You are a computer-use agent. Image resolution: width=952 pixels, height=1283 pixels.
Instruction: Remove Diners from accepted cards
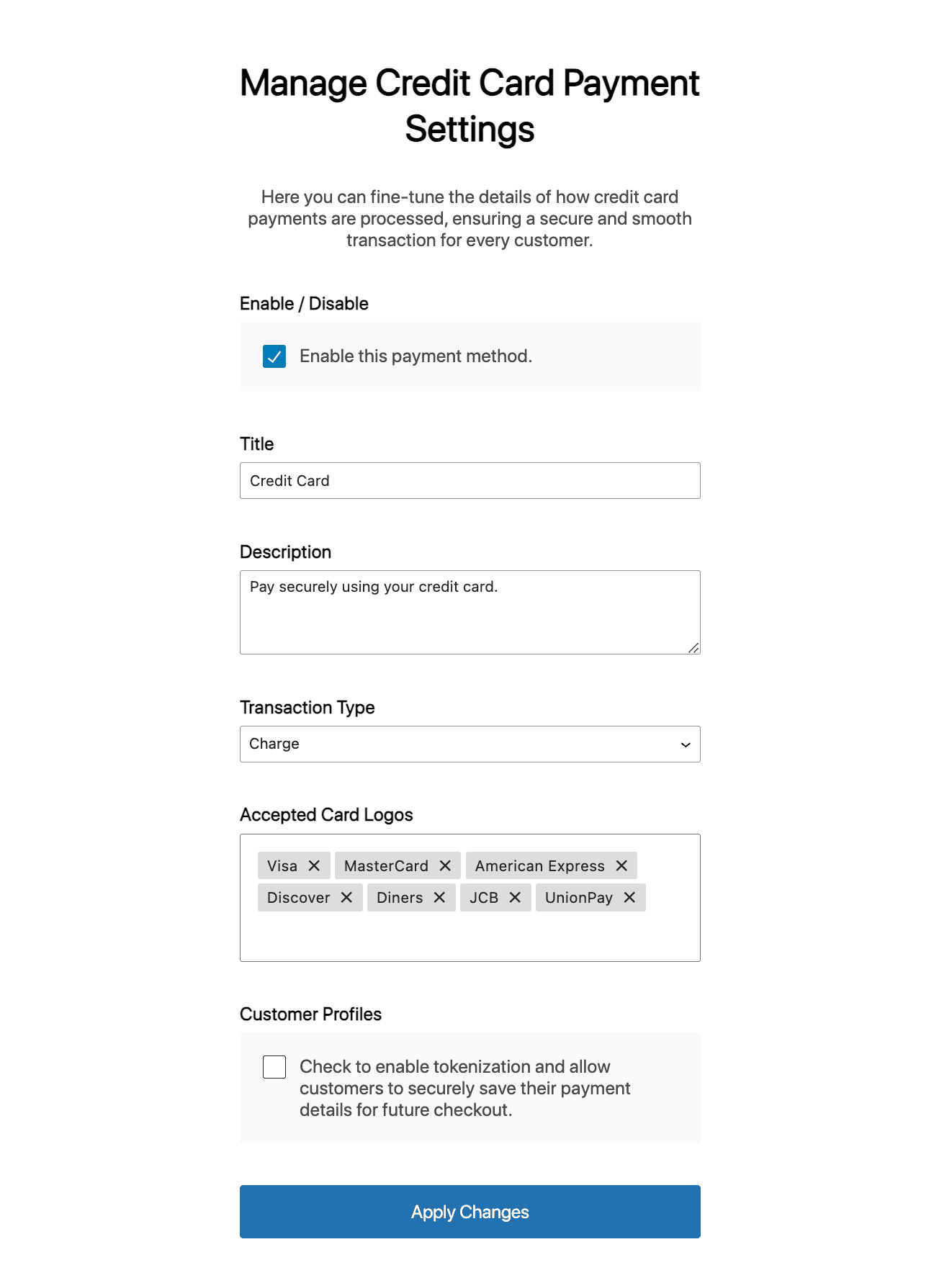pos(440,897)
